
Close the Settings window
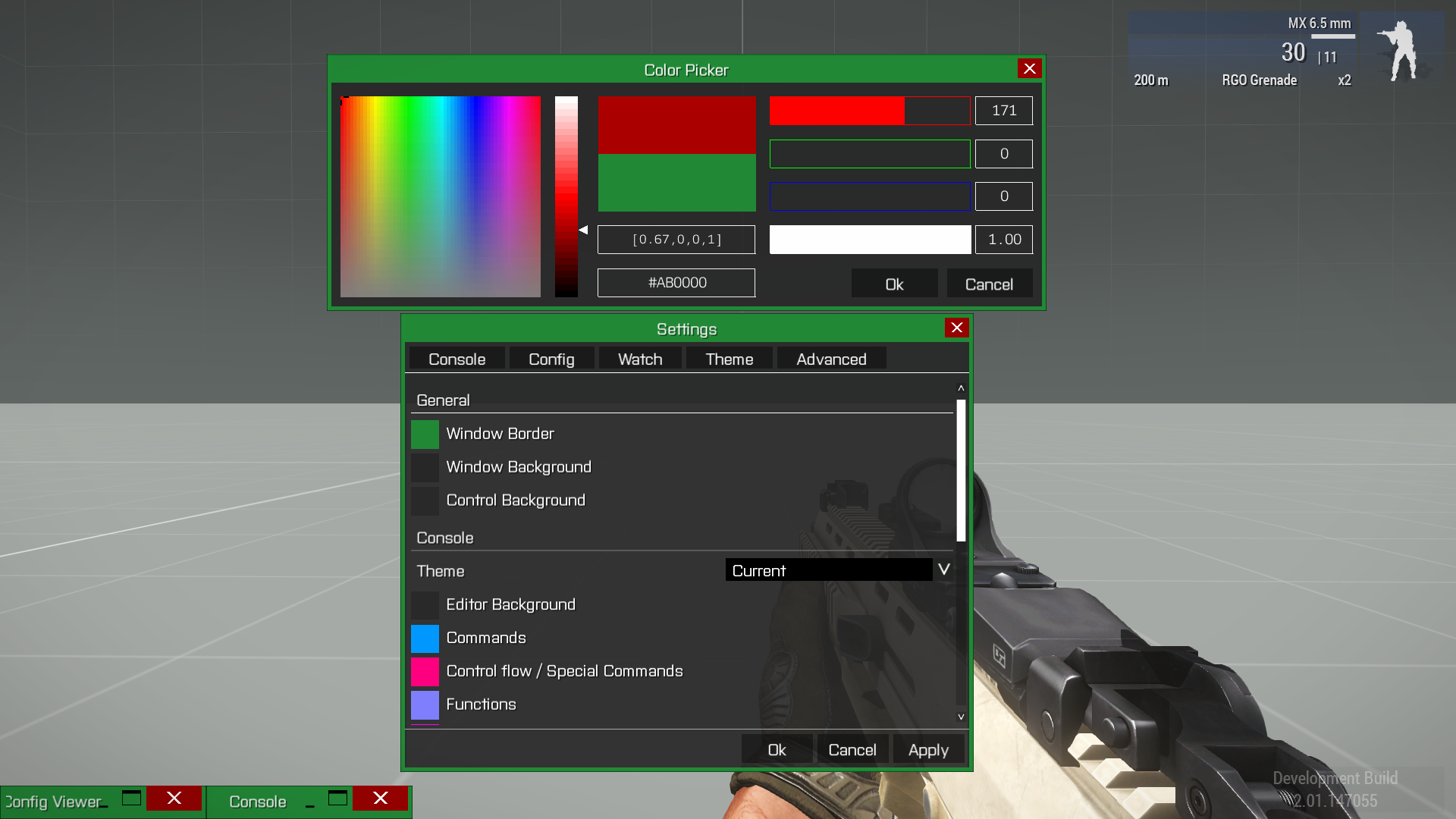[956, 328]
